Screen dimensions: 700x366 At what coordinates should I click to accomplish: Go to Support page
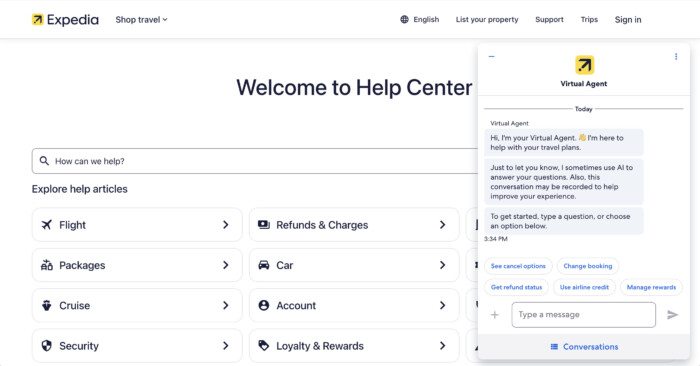point(549,20)
